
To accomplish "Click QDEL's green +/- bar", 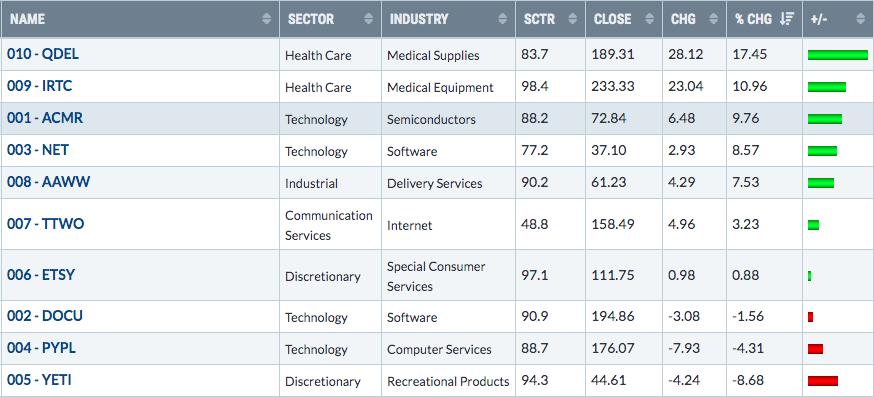I will pos(838,55).
